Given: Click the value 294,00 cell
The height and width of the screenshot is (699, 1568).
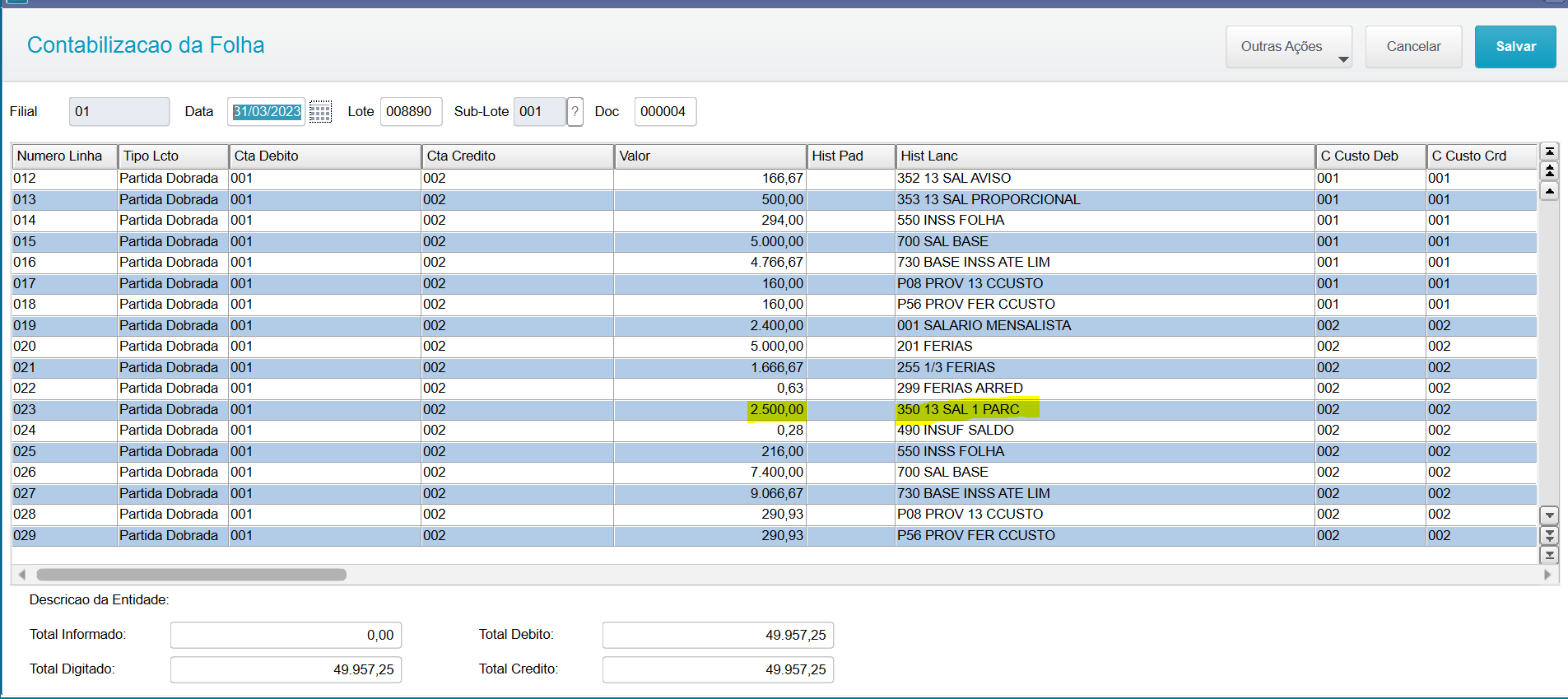Looking at the screenshot, I should click(x=710, y=221).
